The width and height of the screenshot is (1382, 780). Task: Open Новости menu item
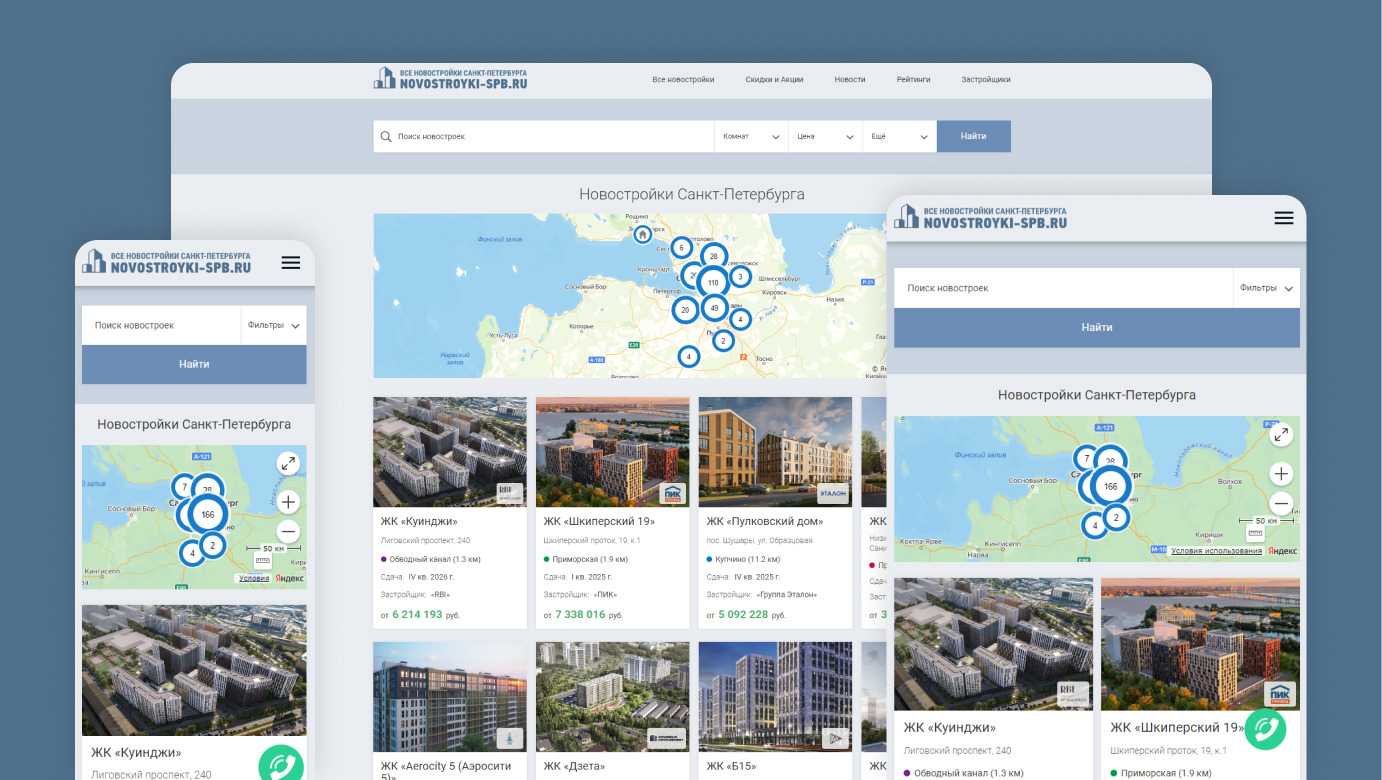(850, 79)
